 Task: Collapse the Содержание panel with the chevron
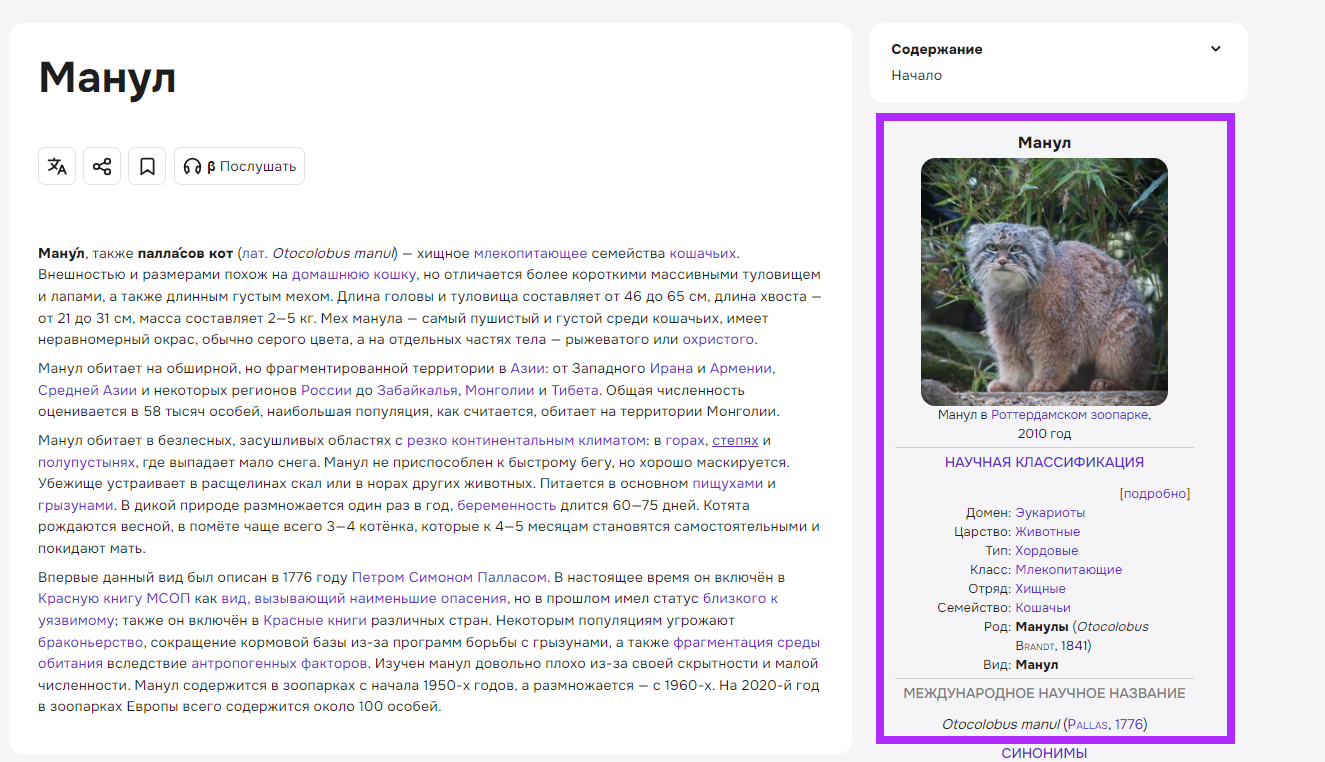1215,49
